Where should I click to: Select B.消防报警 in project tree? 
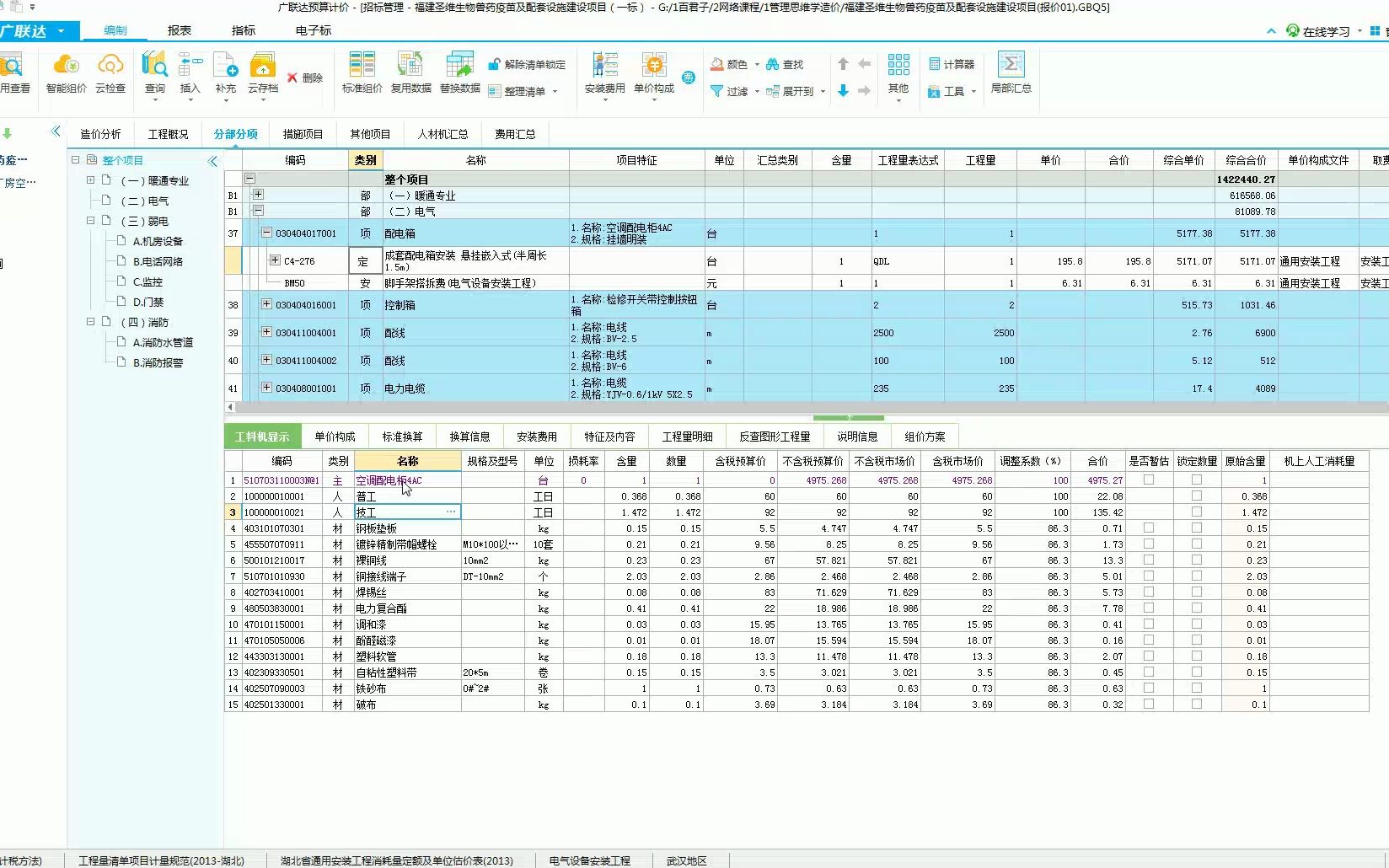coord(158,362)
